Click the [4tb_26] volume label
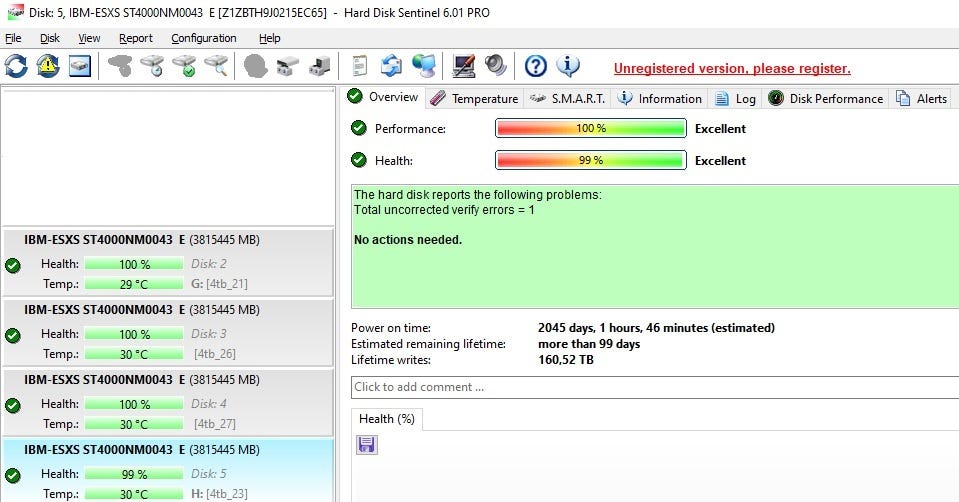The height and width of the screenshot is (502, 959). (215, 353)
